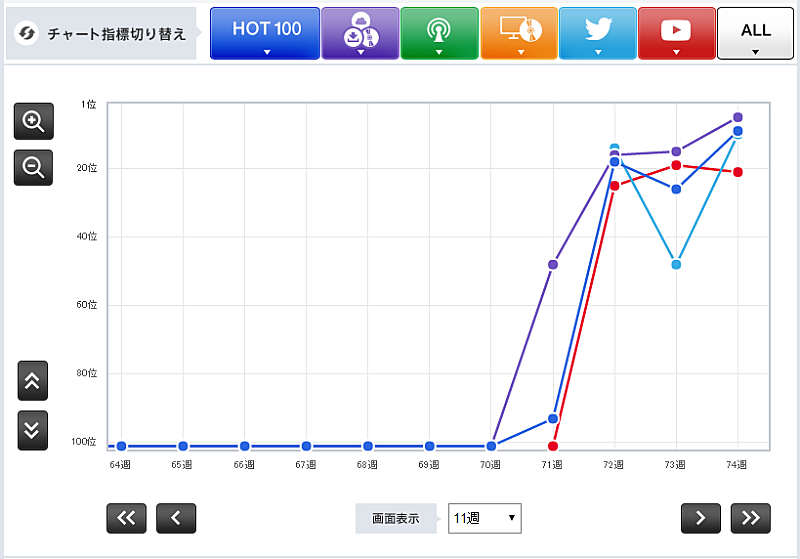Open the 11週 display range dropdown
Screen dimensions: 800x559
(484, 518)
